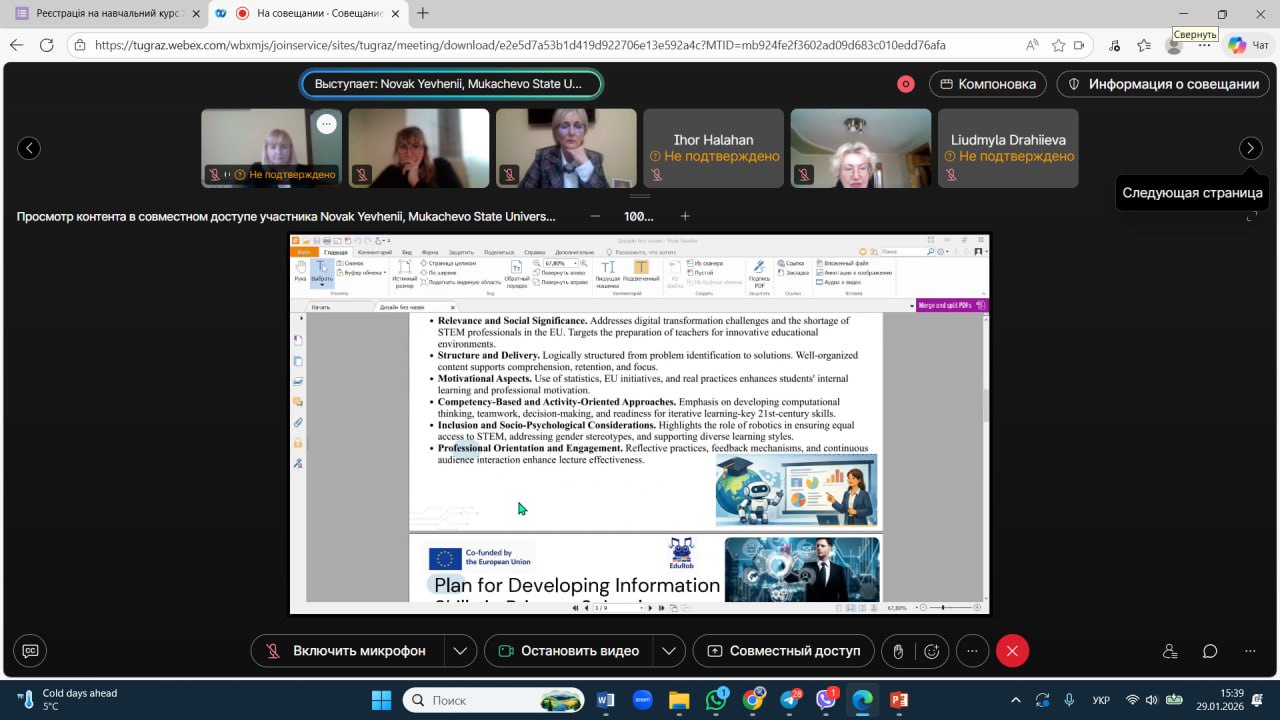1280x720 pixels.
Task: Raise hand using the hand icon
Action: tap(898, 651)
